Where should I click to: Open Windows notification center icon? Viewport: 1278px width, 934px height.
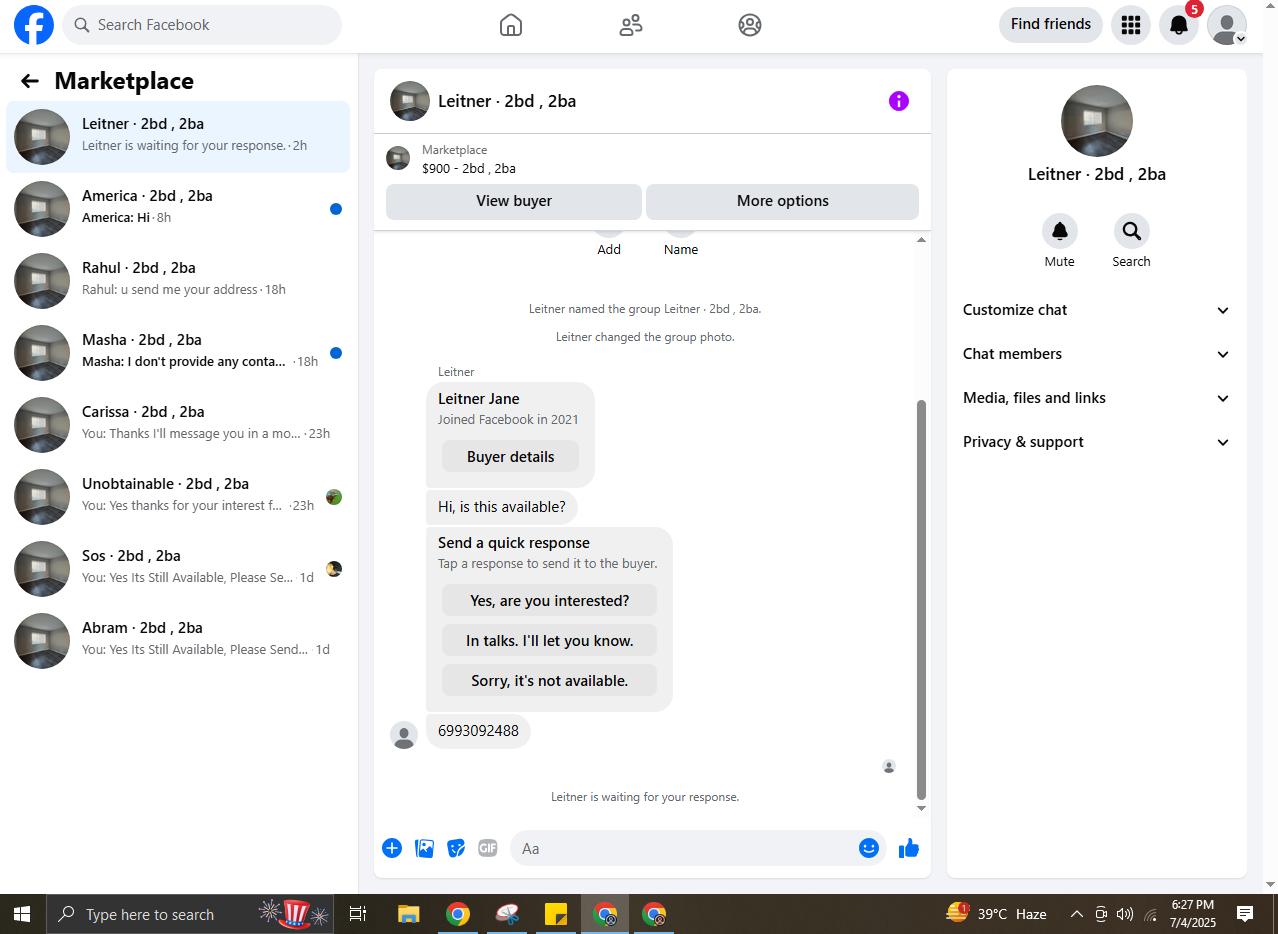coord(1245,914)
